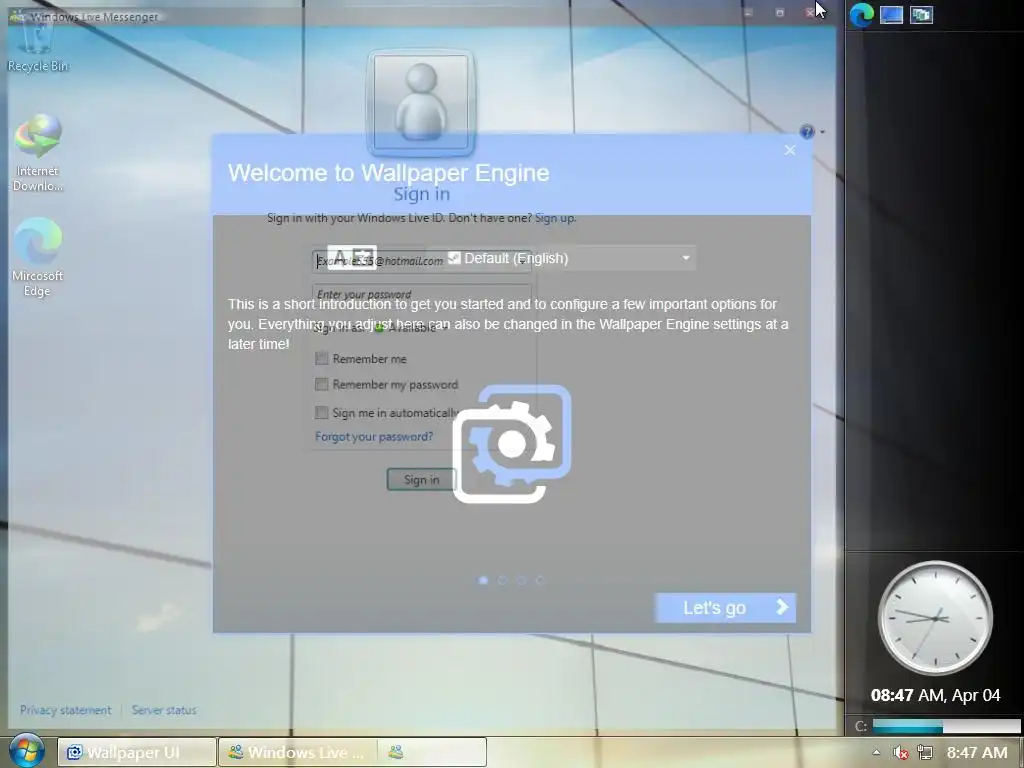Image resolution: width=1024 pixels, height=768 pixels.
Task: Click the Enter your password field
Action: [x=421, y=294]
